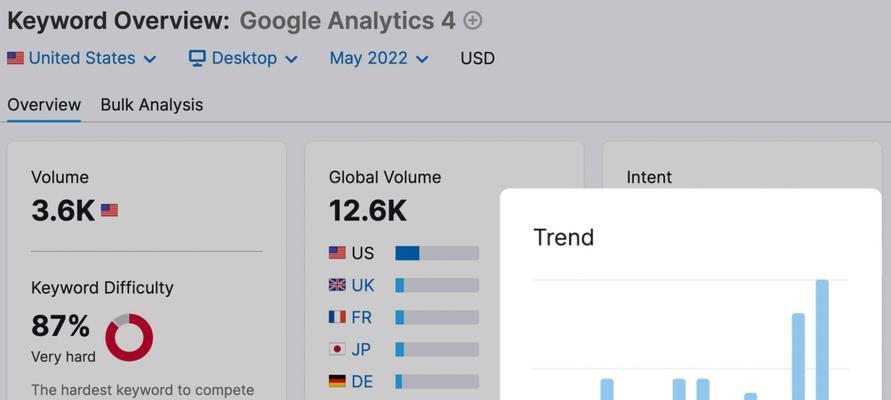Click the keyword difficulty donut chart
This screenshot has width=891, height=400.
pyautogui.click(x=130, y=338)
